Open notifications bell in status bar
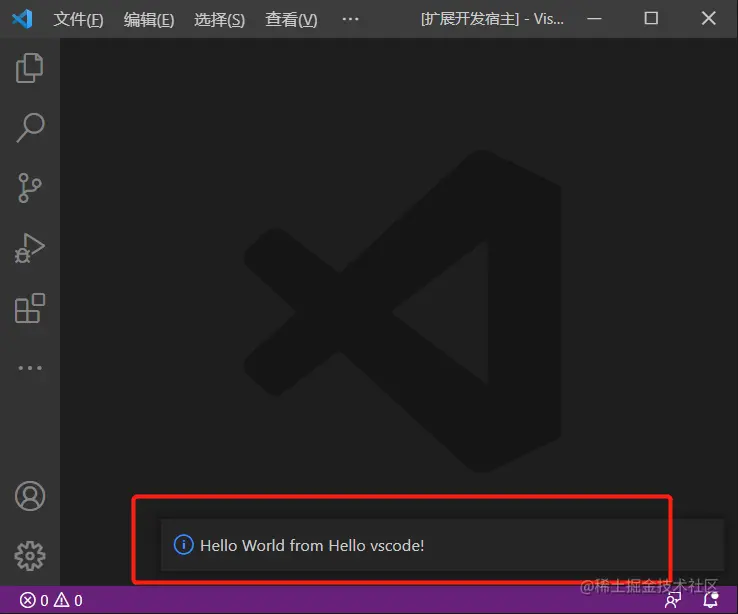738x614 pixels. 711,600
